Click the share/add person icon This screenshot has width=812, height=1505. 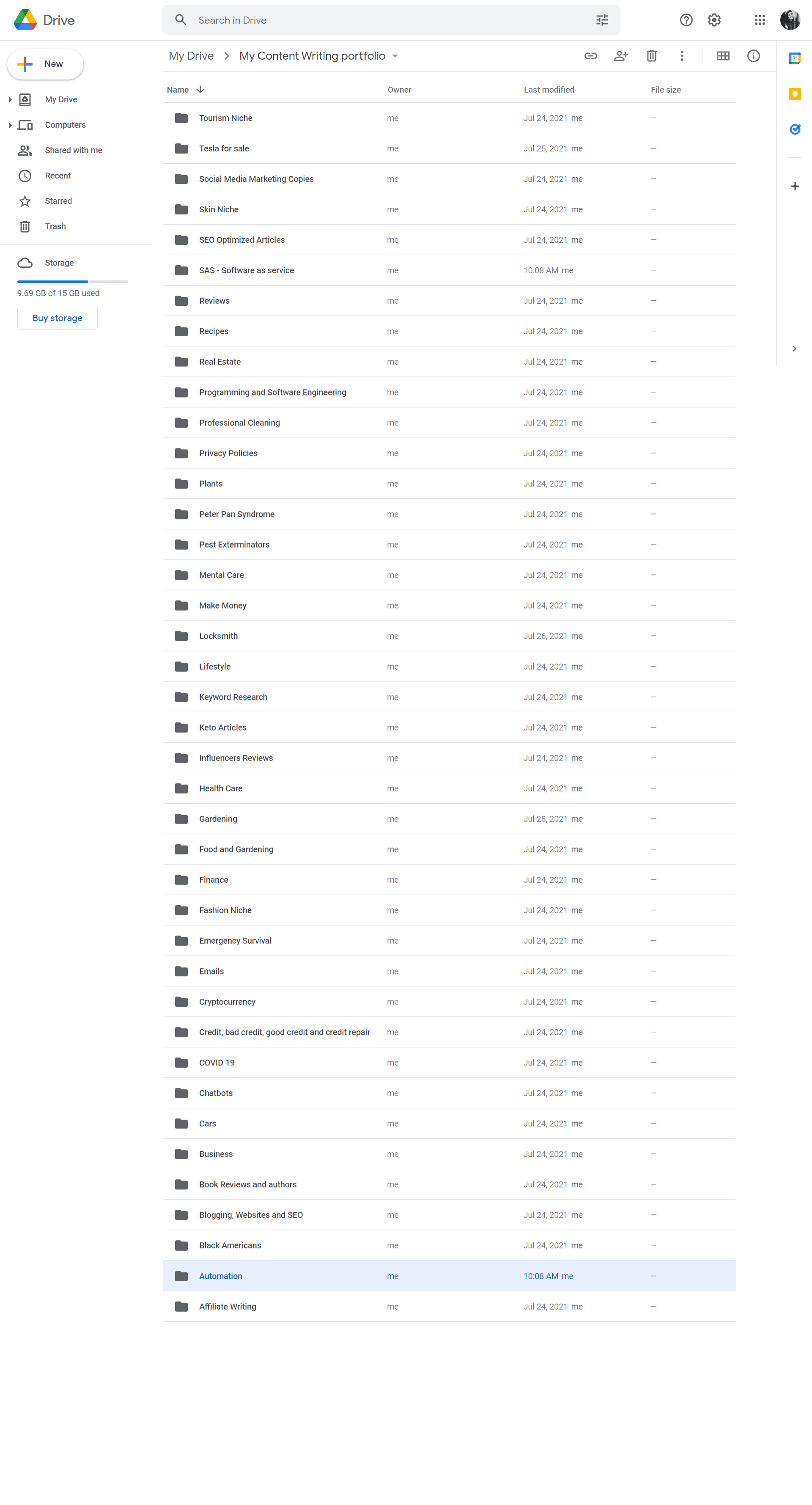[x=621, y=55]
